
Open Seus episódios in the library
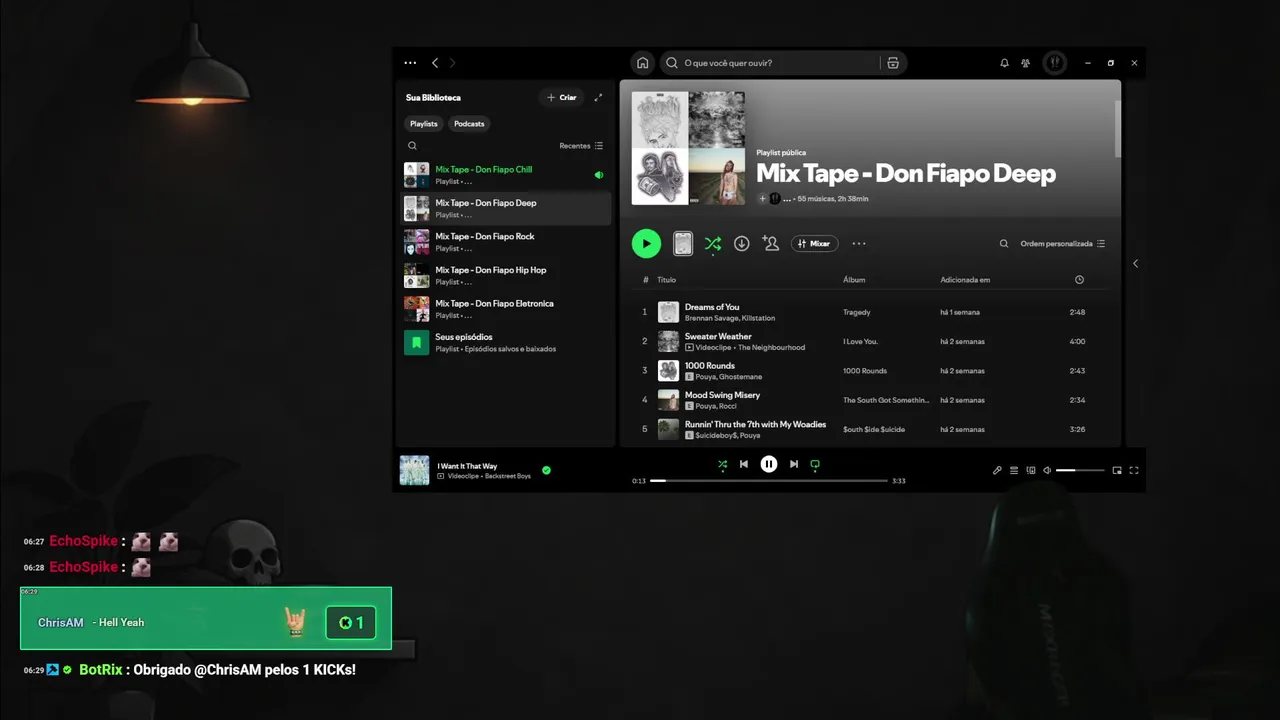[505, 342]
